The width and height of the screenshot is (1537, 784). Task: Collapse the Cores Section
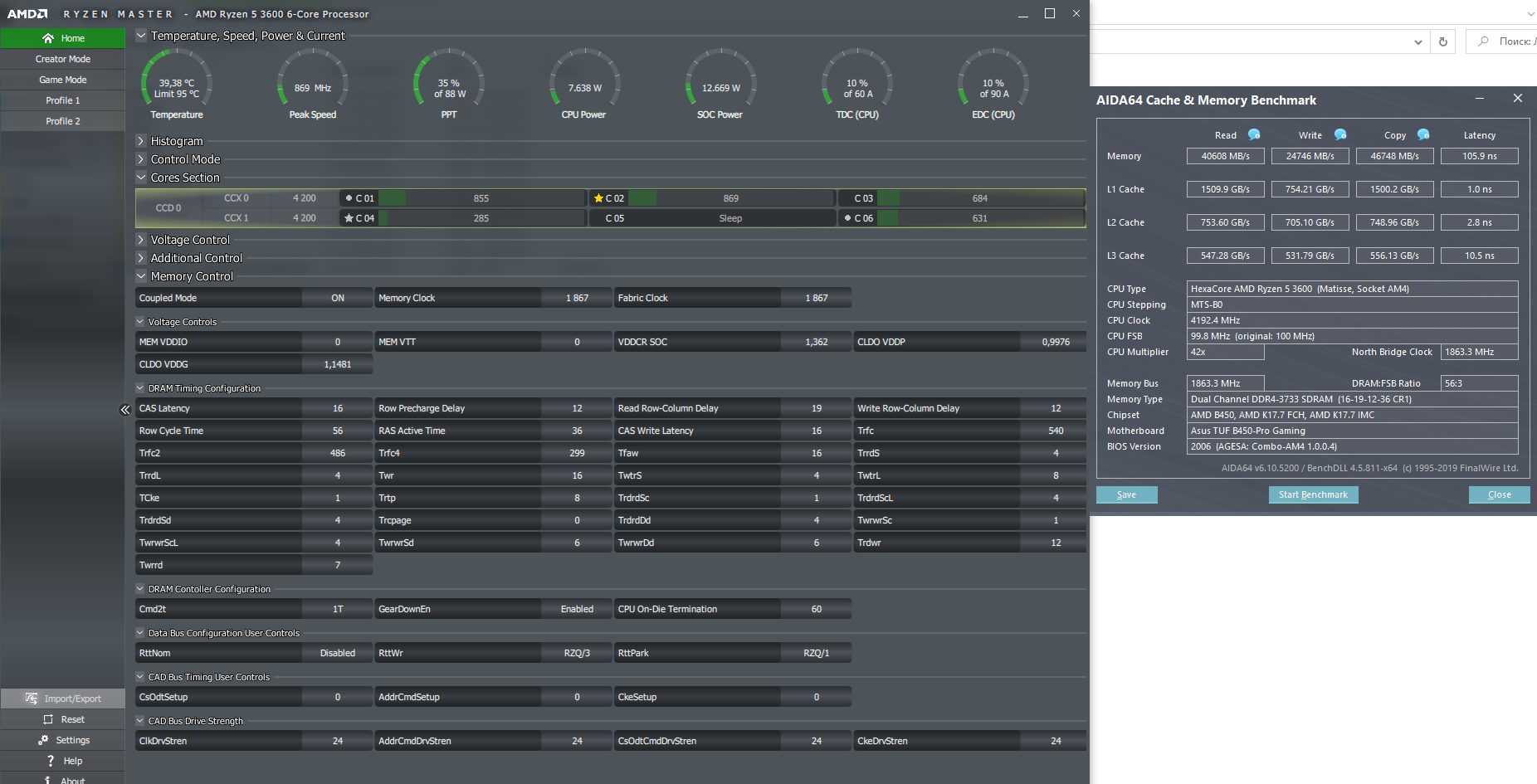[x=141, y=178]
